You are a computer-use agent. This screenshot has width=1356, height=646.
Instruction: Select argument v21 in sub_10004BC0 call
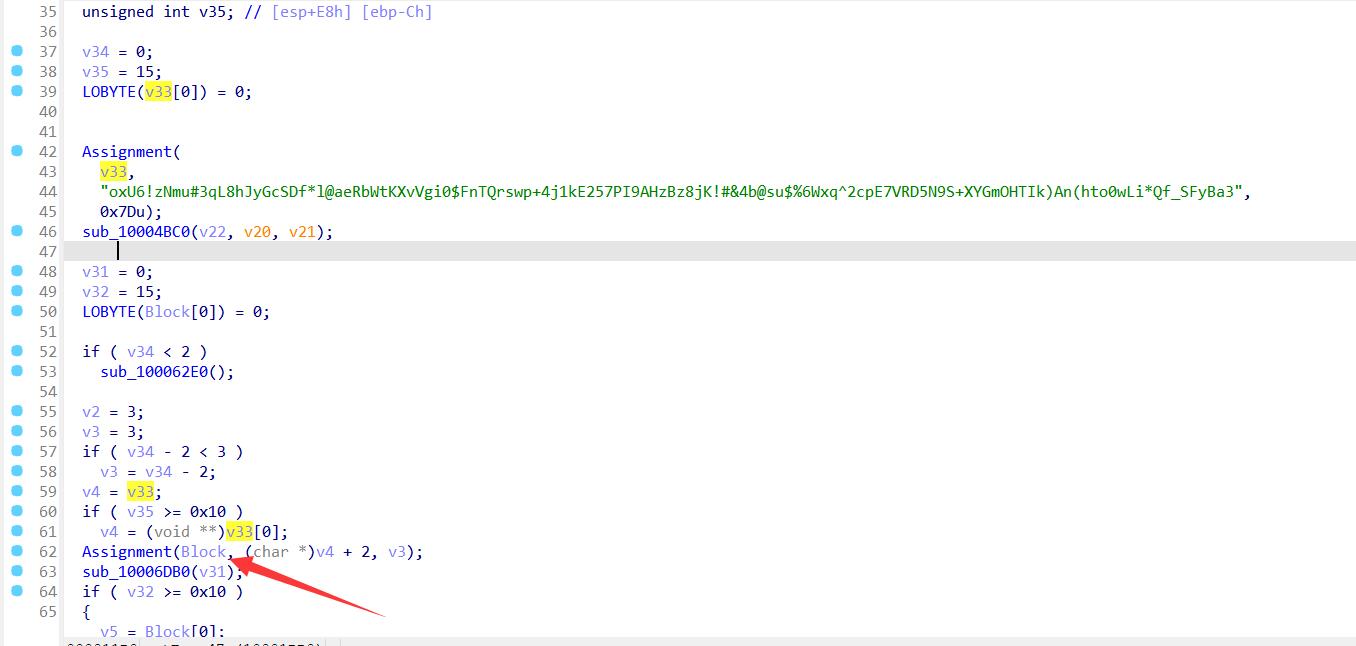point(303,232)
